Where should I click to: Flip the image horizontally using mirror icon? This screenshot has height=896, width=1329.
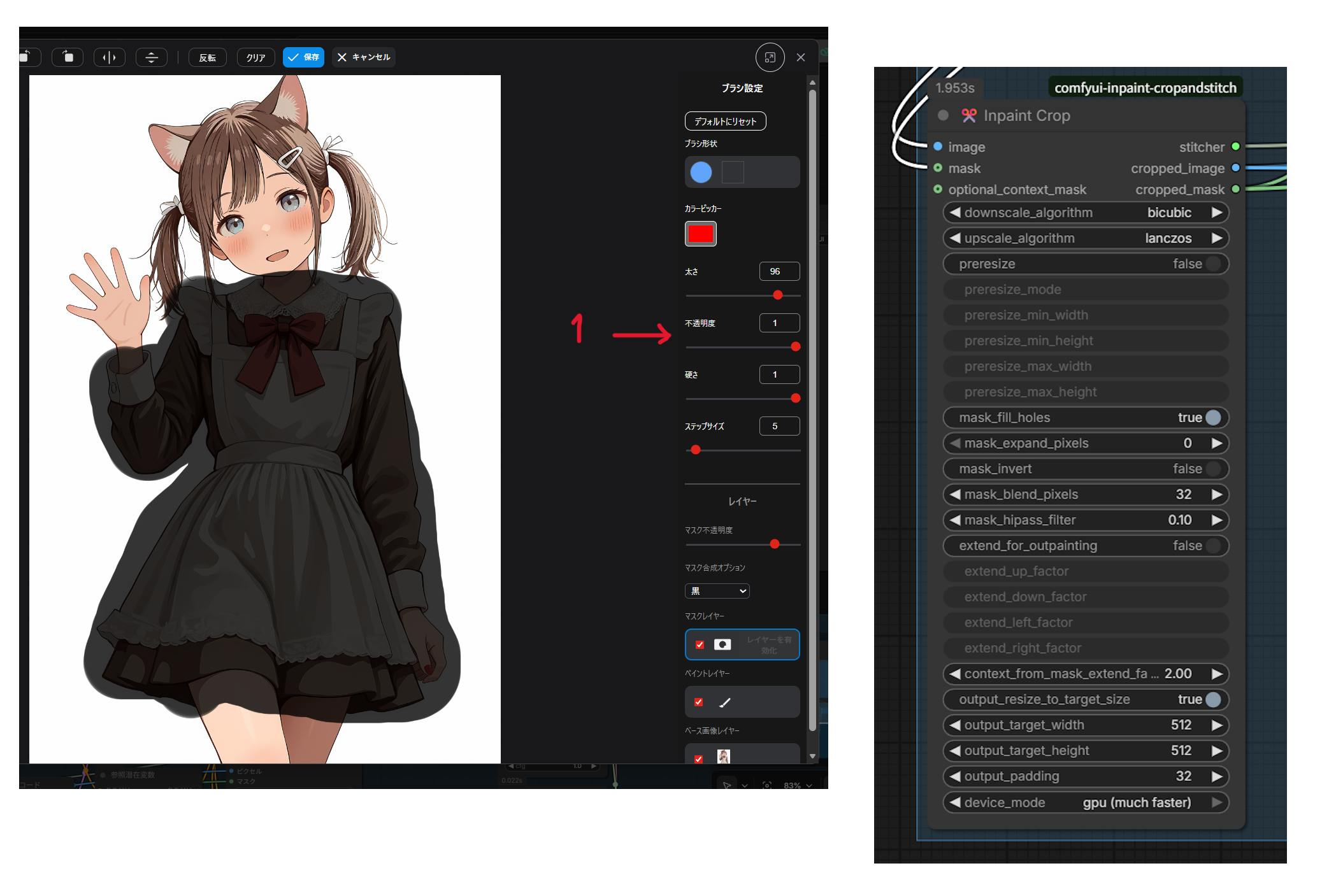coord(110,57)
